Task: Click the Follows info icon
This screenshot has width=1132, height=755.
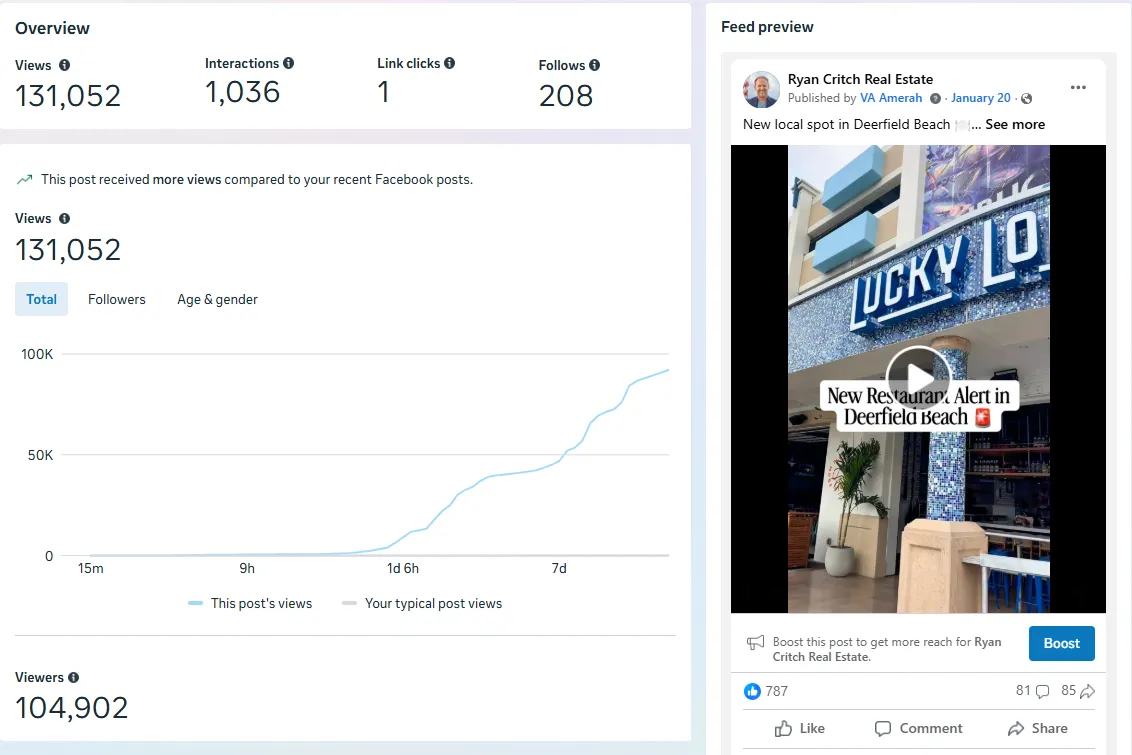Action: pyautogui.click(x=595, y=65)
